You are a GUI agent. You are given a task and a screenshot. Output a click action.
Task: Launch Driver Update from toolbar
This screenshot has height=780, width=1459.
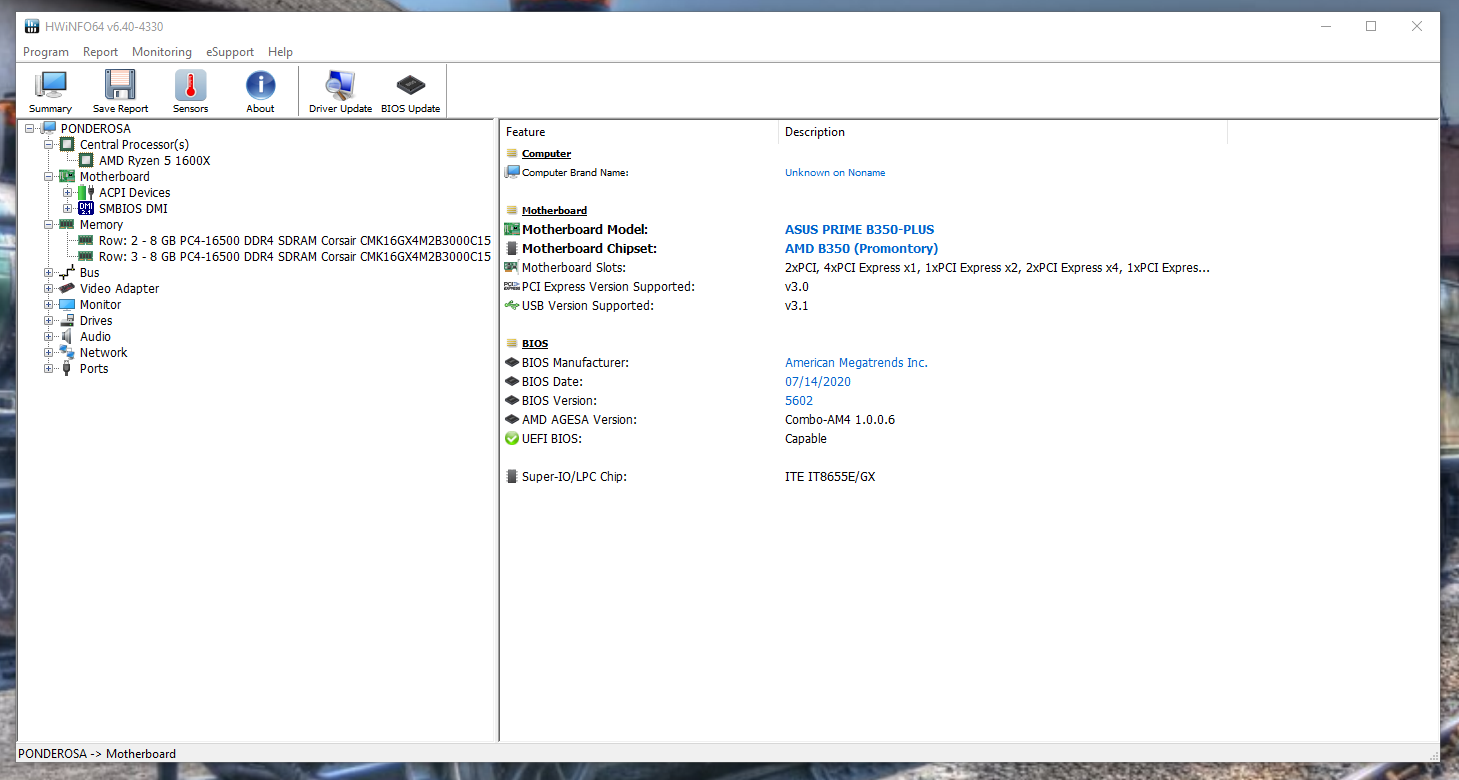340,92
